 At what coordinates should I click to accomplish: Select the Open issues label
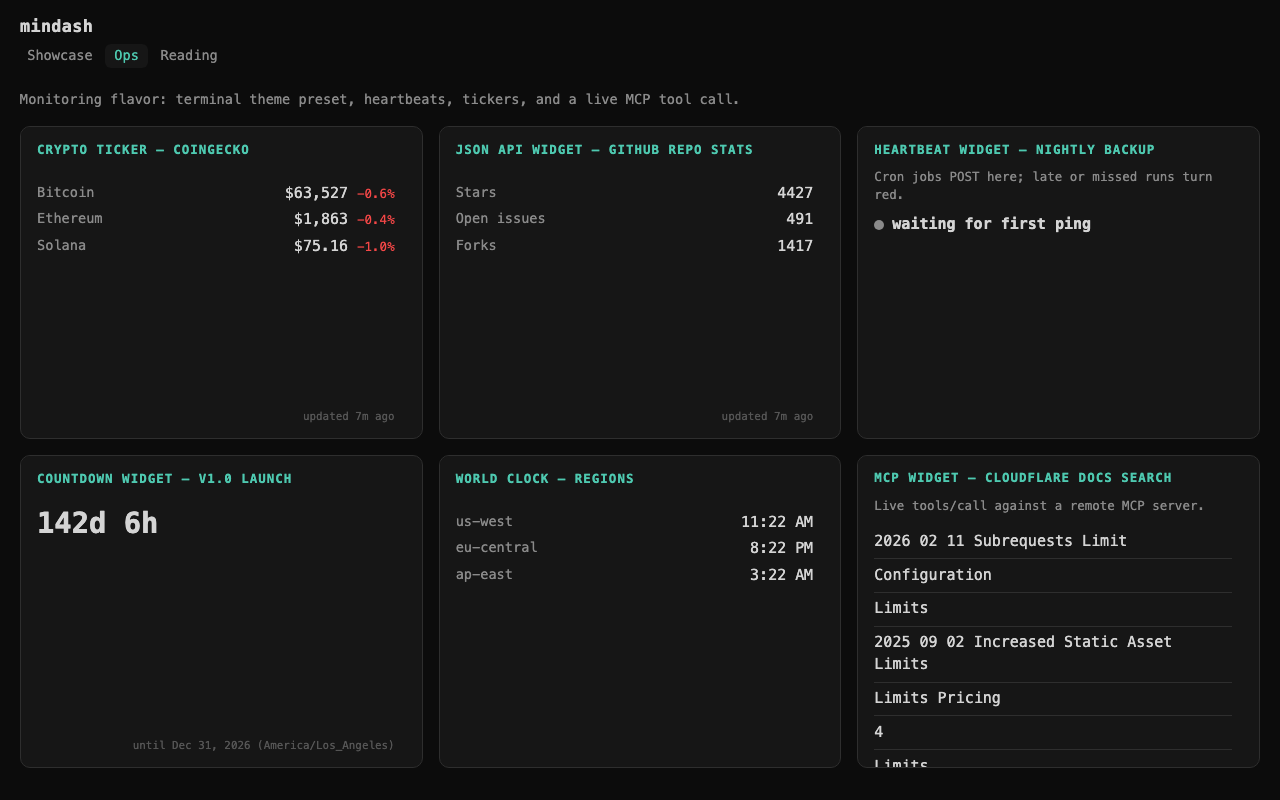[501, 218]
